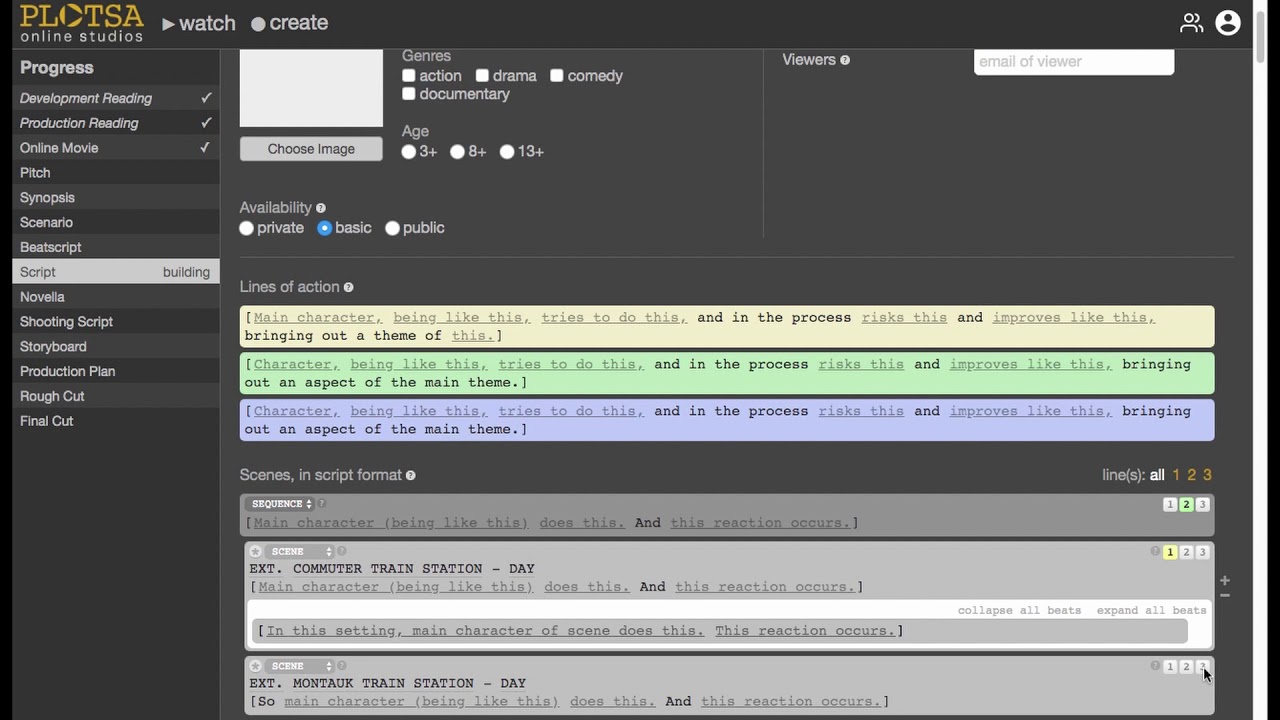Click help icon beside Montauk scene type selector

341,666
